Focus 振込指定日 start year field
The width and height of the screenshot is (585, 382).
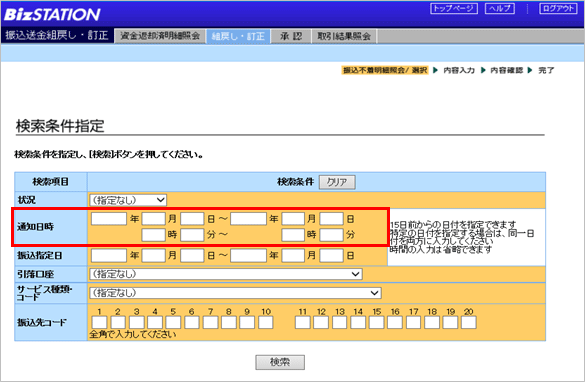point(109,256)
